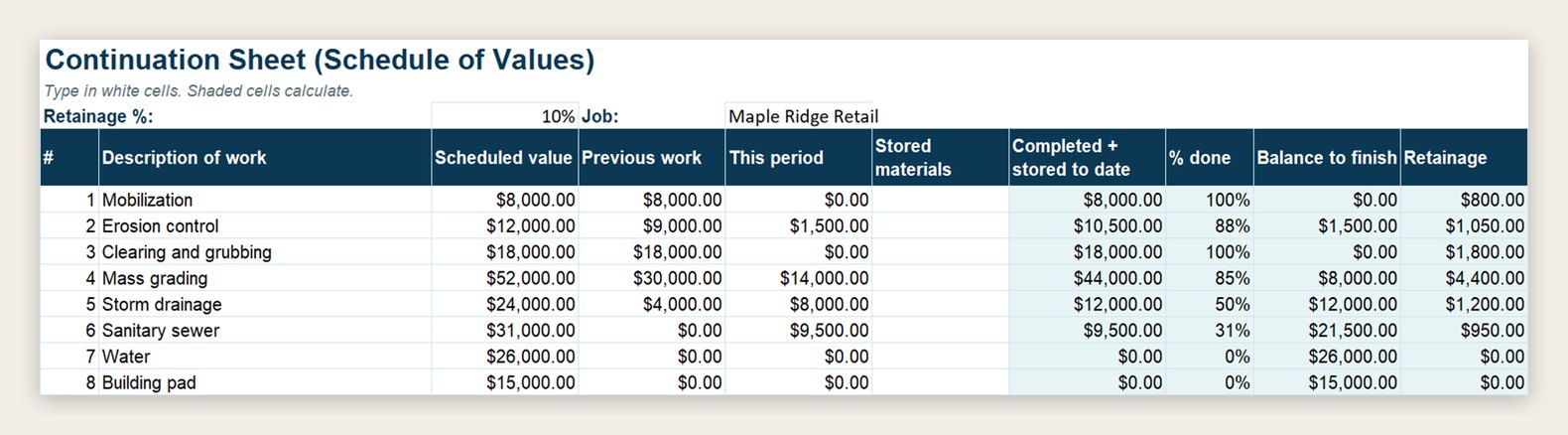Select the Description of work column header
The height and width of the screenshot is (435, 1568).
(265, 157)
